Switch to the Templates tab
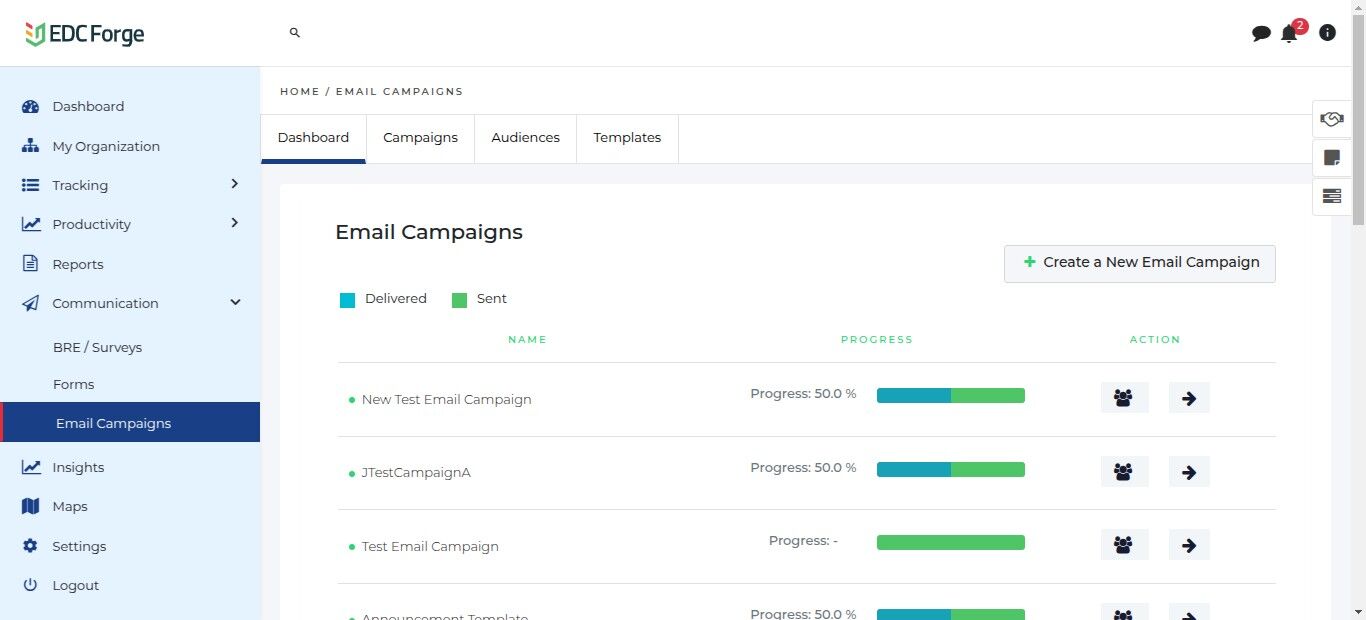The height and width of the screenshot is (620, 1366). click(x=627, y=138)
